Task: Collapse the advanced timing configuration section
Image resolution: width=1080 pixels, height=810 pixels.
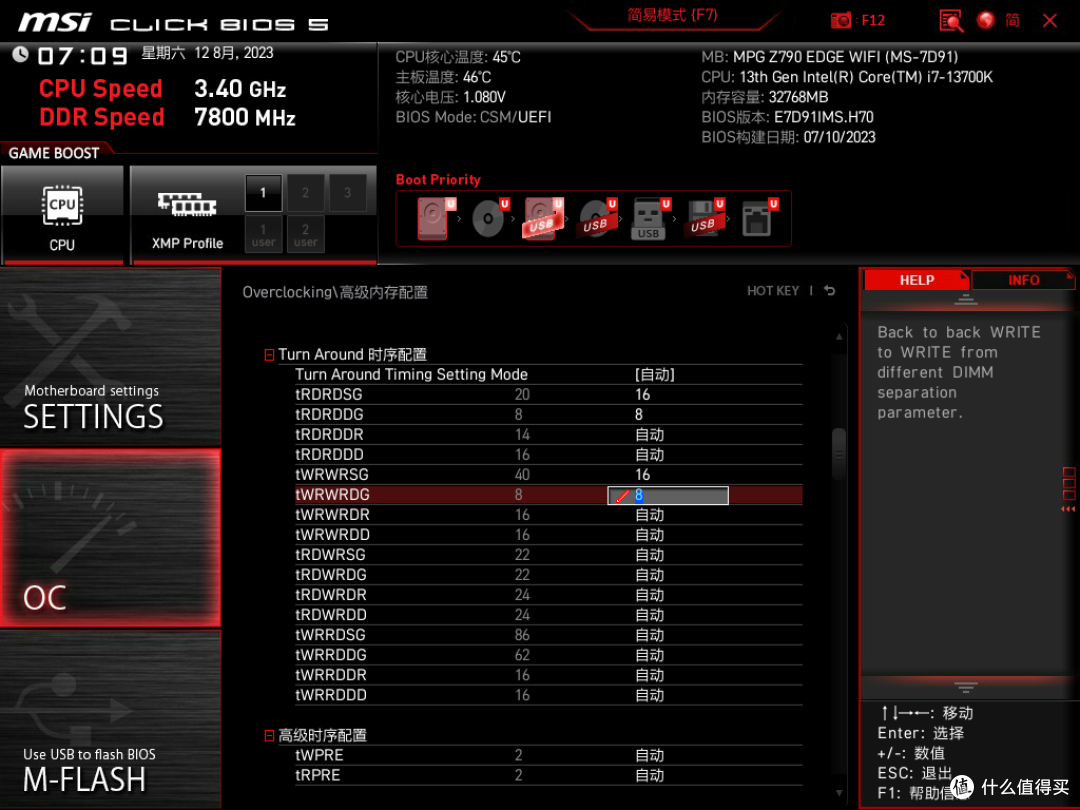Action: (x=269, y=736)
